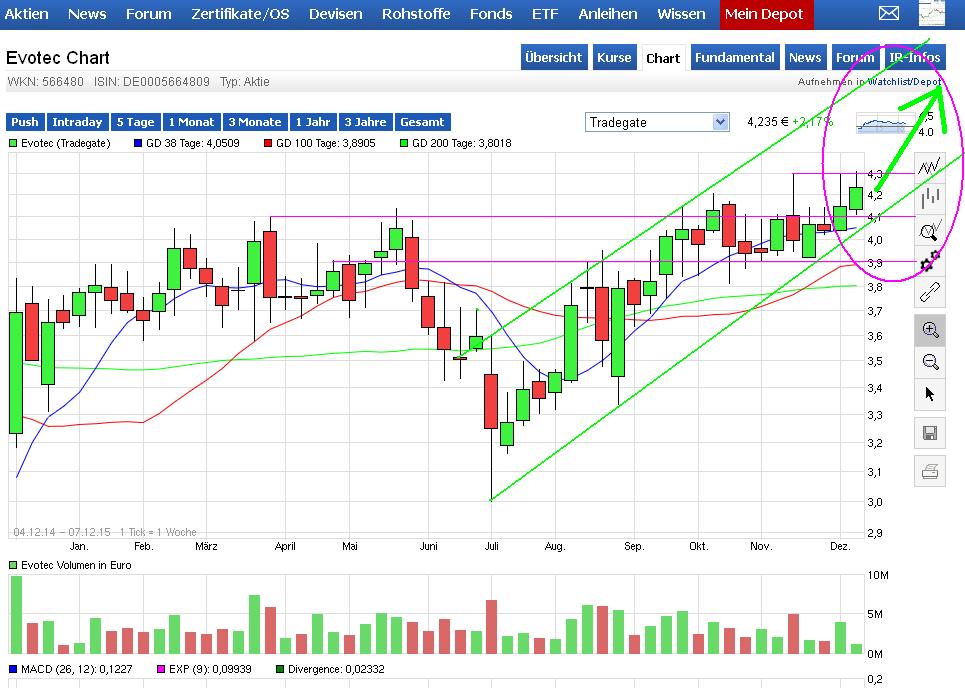Select the Chart tab
Screen dimensions: 965x688
click(x=663, y=58)
